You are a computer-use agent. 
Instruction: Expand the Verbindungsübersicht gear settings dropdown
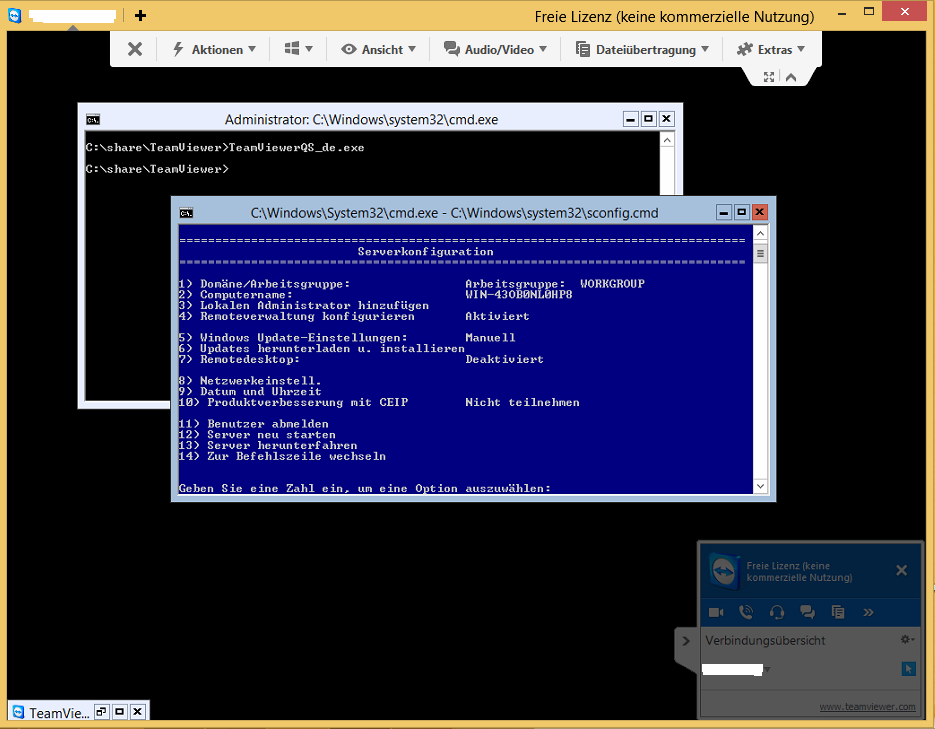point(907,640)
